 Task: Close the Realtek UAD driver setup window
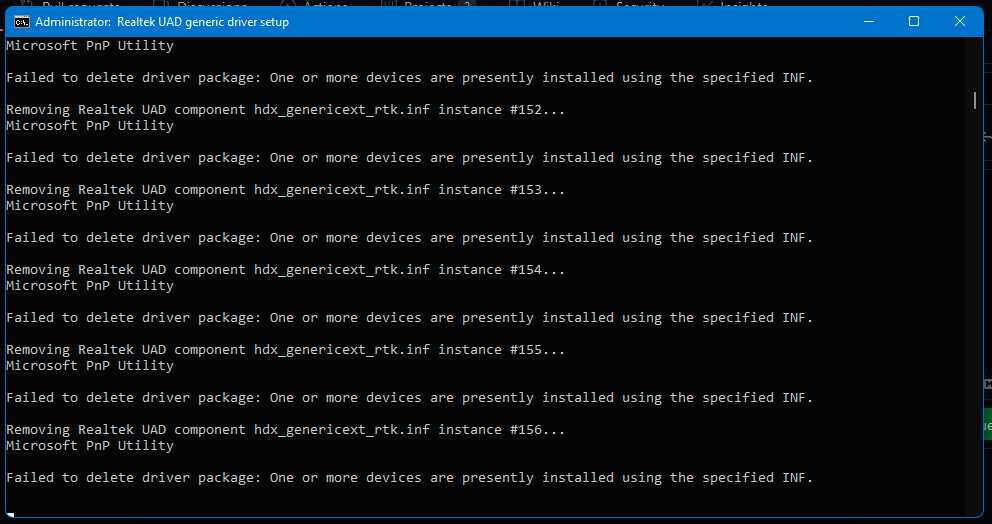960,22
